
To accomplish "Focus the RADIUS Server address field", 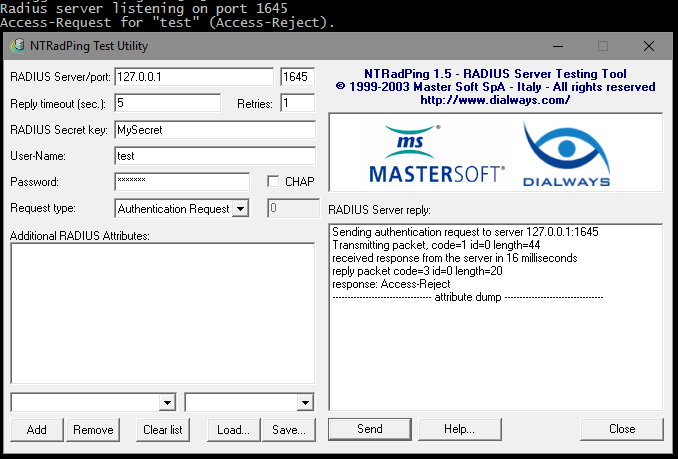I will tap(193, 77).
